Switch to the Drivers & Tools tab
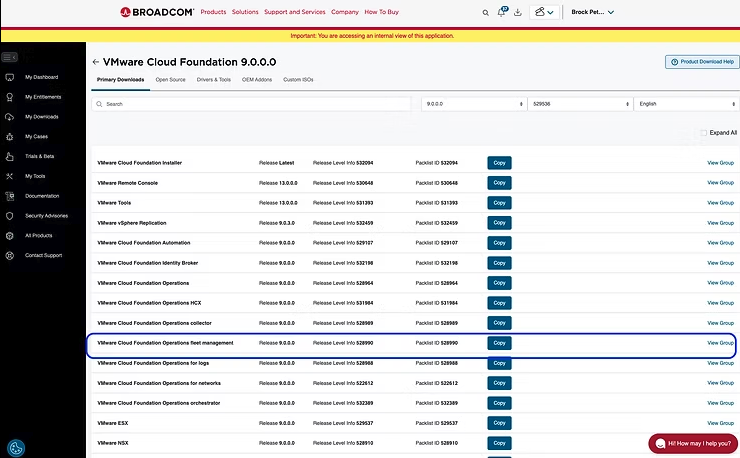 (213, 79)
